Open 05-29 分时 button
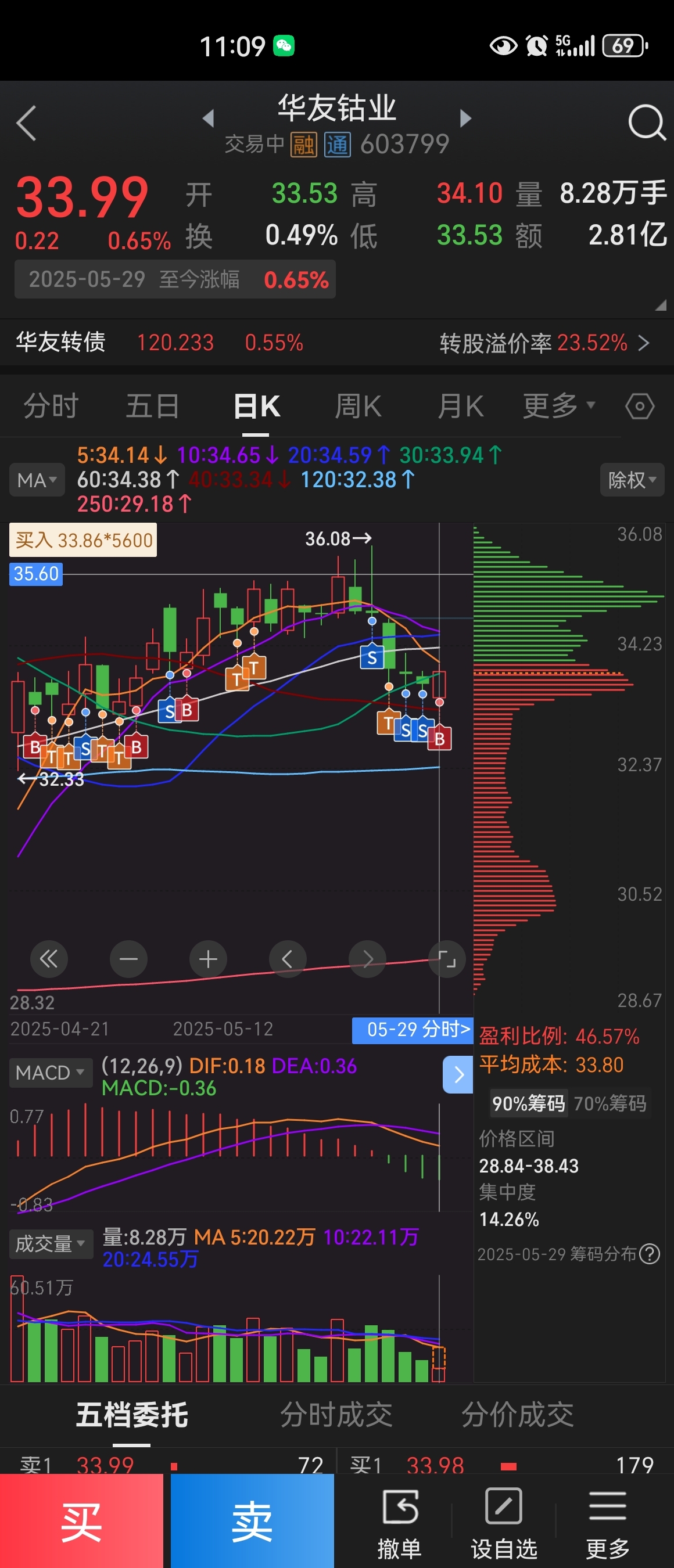This screenshot has width=674, height=1568. coord(413,1030)
